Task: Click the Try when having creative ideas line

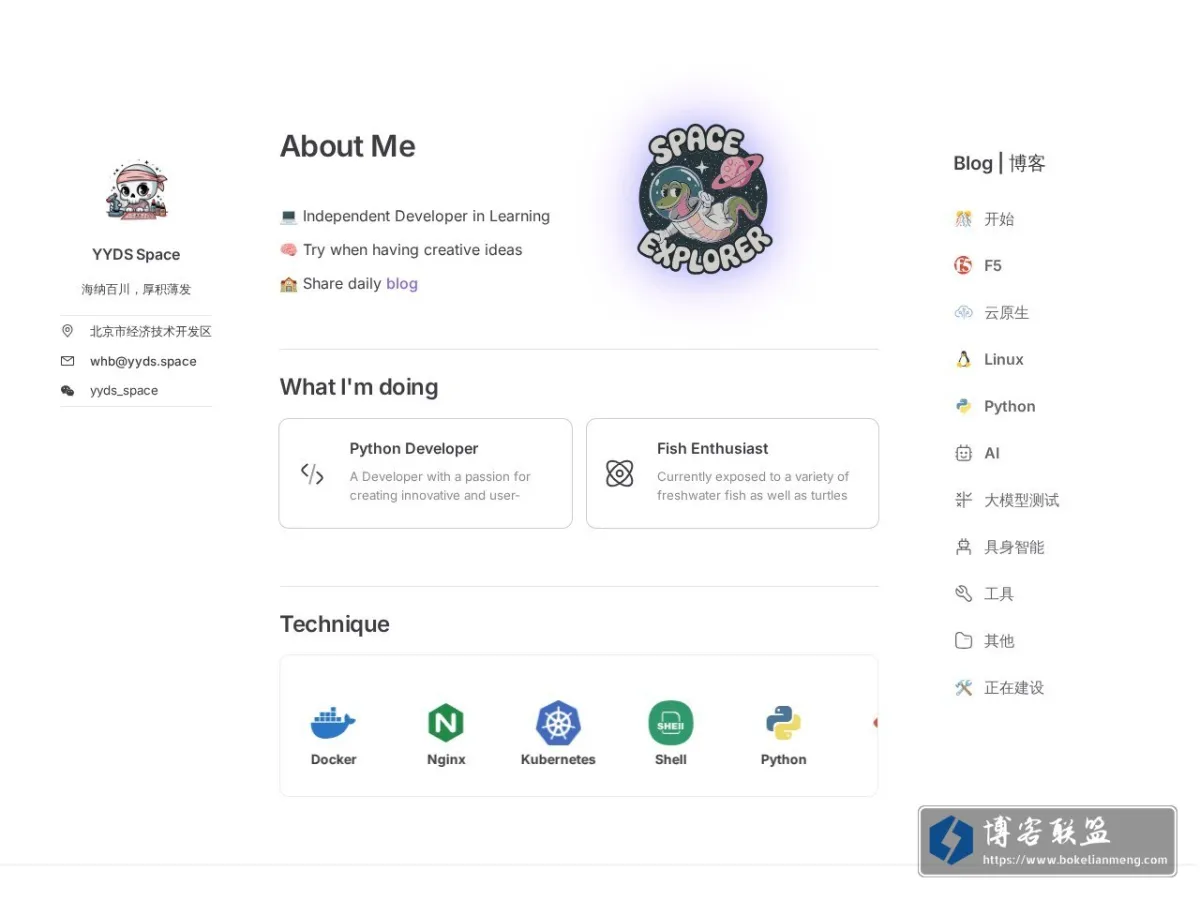Action: point(401,250)
